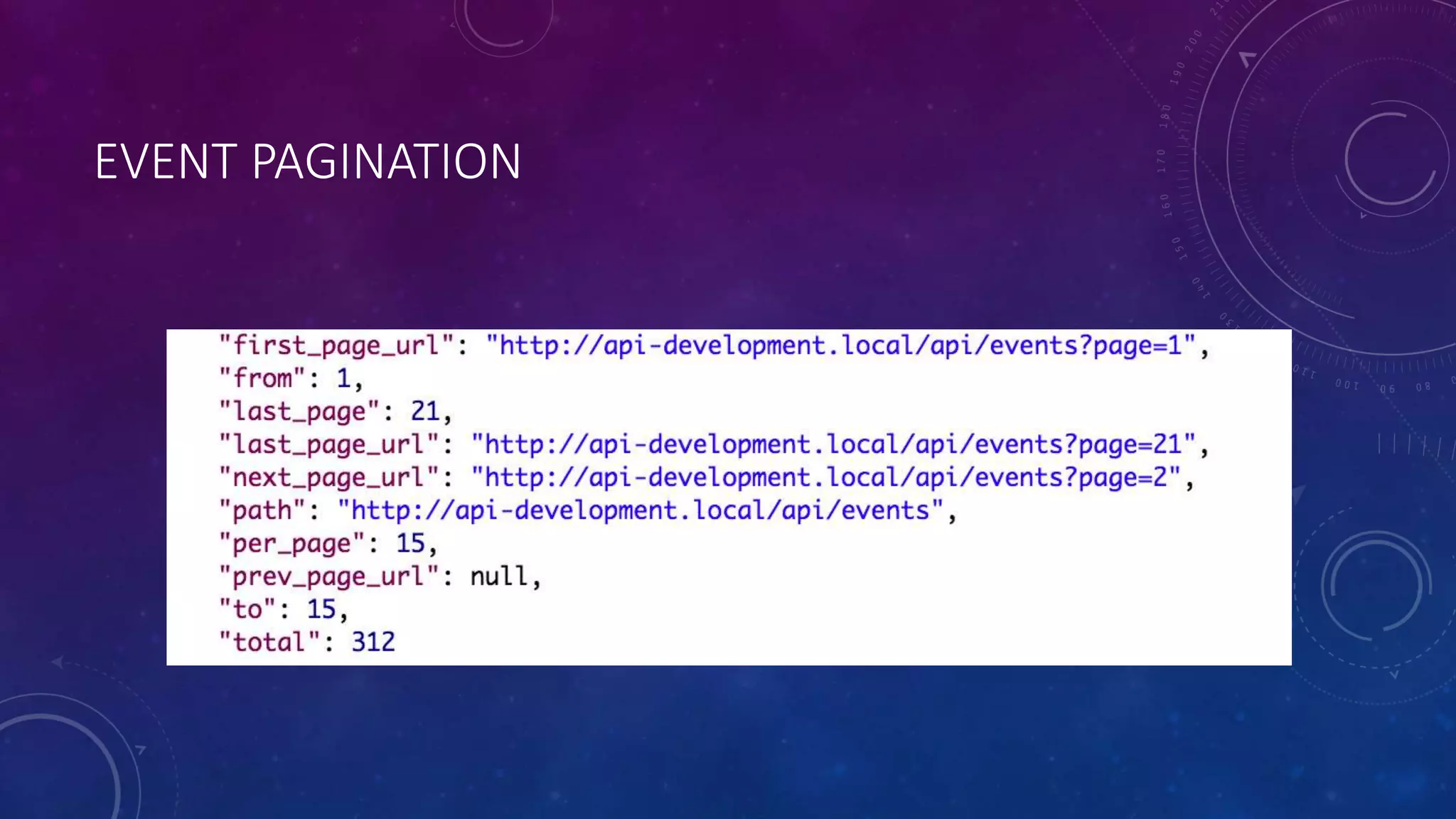The height and width of the screenshot is (819, 1456).
Task: Click the "per_page" key text
Action: point(291,544)
